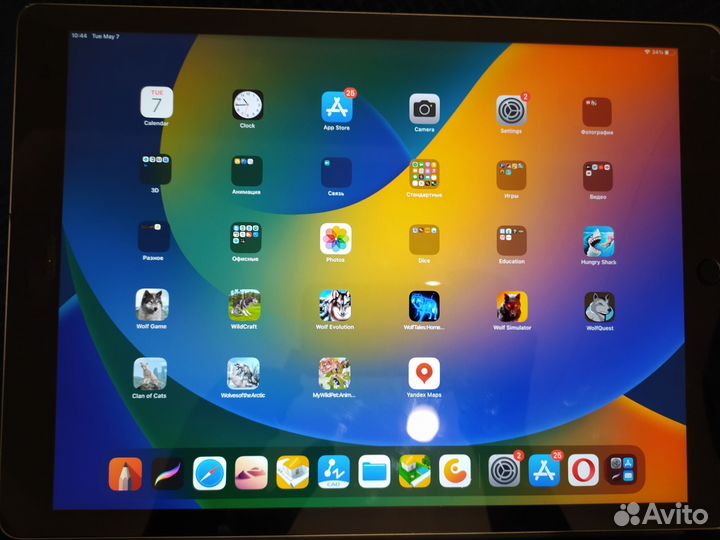Open the App Library icon in dock
This screenshot has width=720, height=540.
pos(621,470)
